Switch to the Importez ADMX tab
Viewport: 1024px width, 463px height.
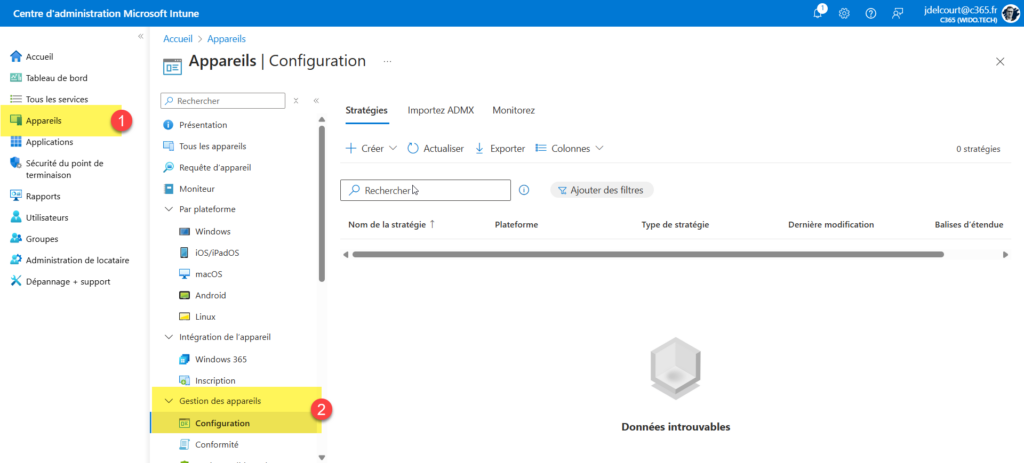pos(440,110)
